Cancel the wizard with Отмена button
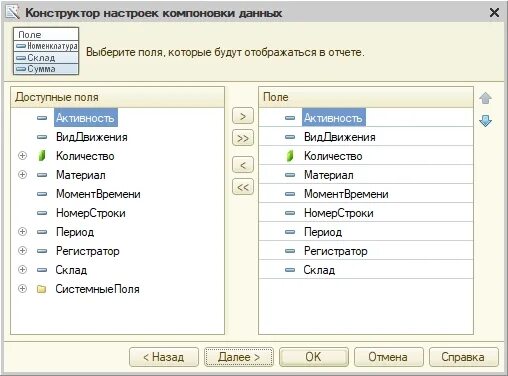The image size is (508, 376). point(389,357)
